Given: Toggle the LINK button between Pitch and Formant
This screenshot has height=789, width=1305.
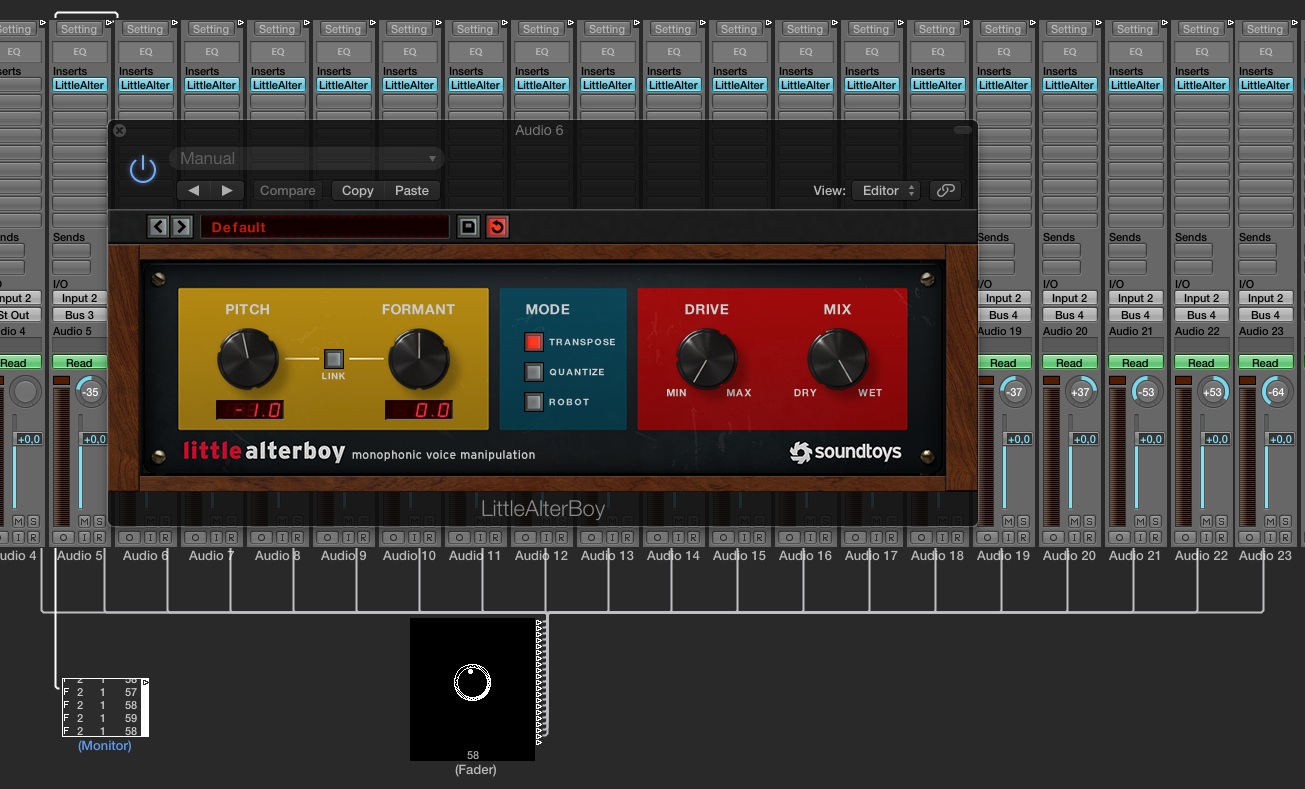Looking at the screenshot, I should (x=334, y=358).
